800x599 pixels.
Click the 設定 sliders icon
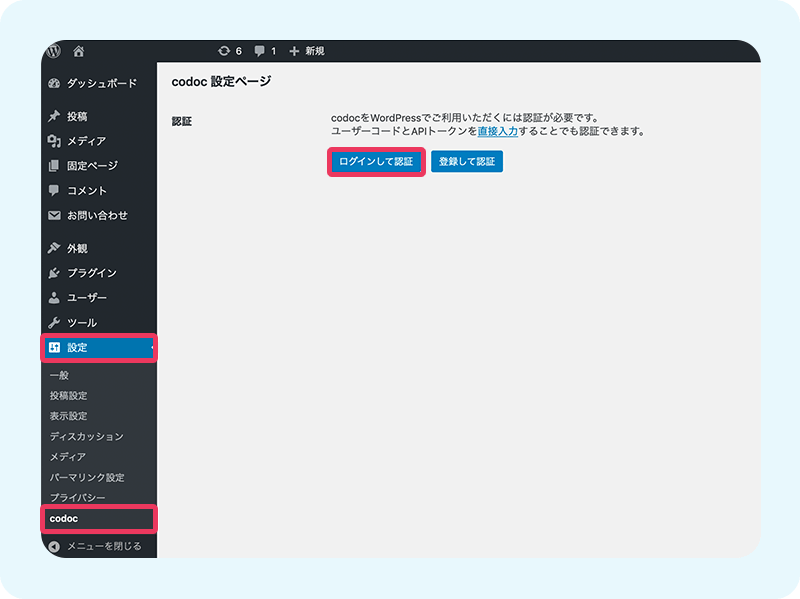point(54,347)
